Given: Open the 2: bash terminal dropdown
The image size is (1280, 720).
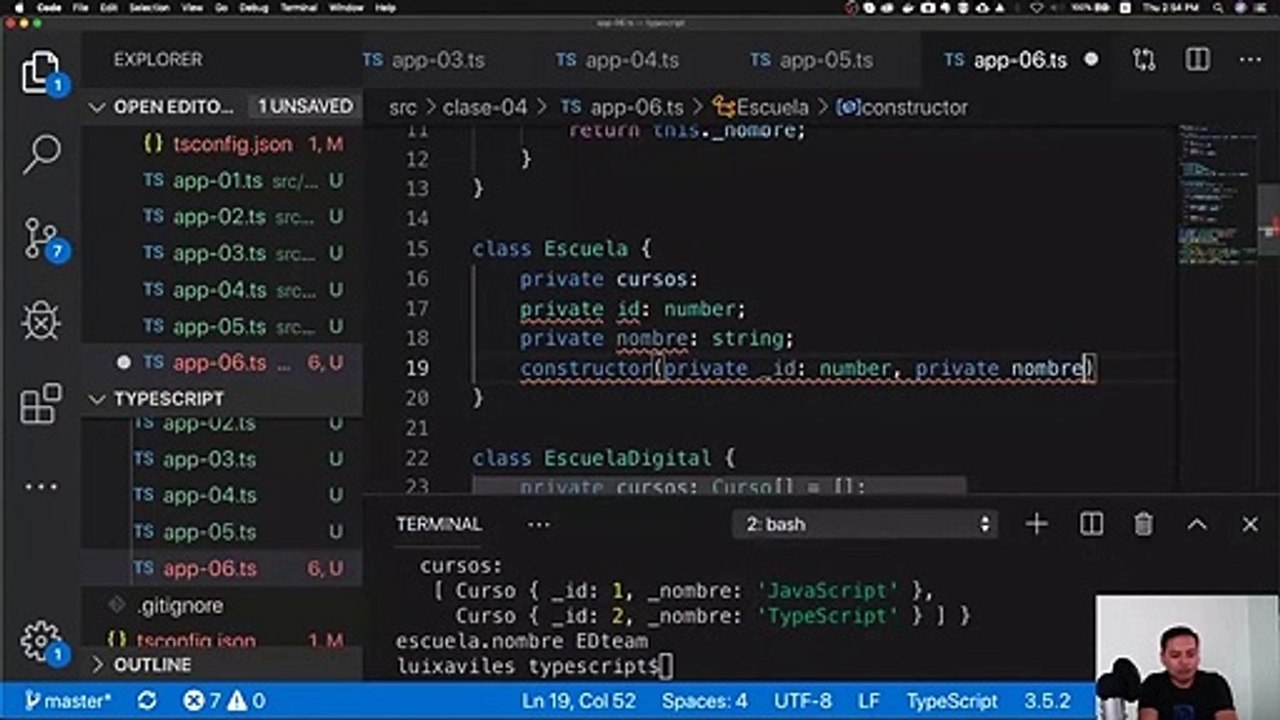Looking at the screenshot, I should [x=864, y=524].
